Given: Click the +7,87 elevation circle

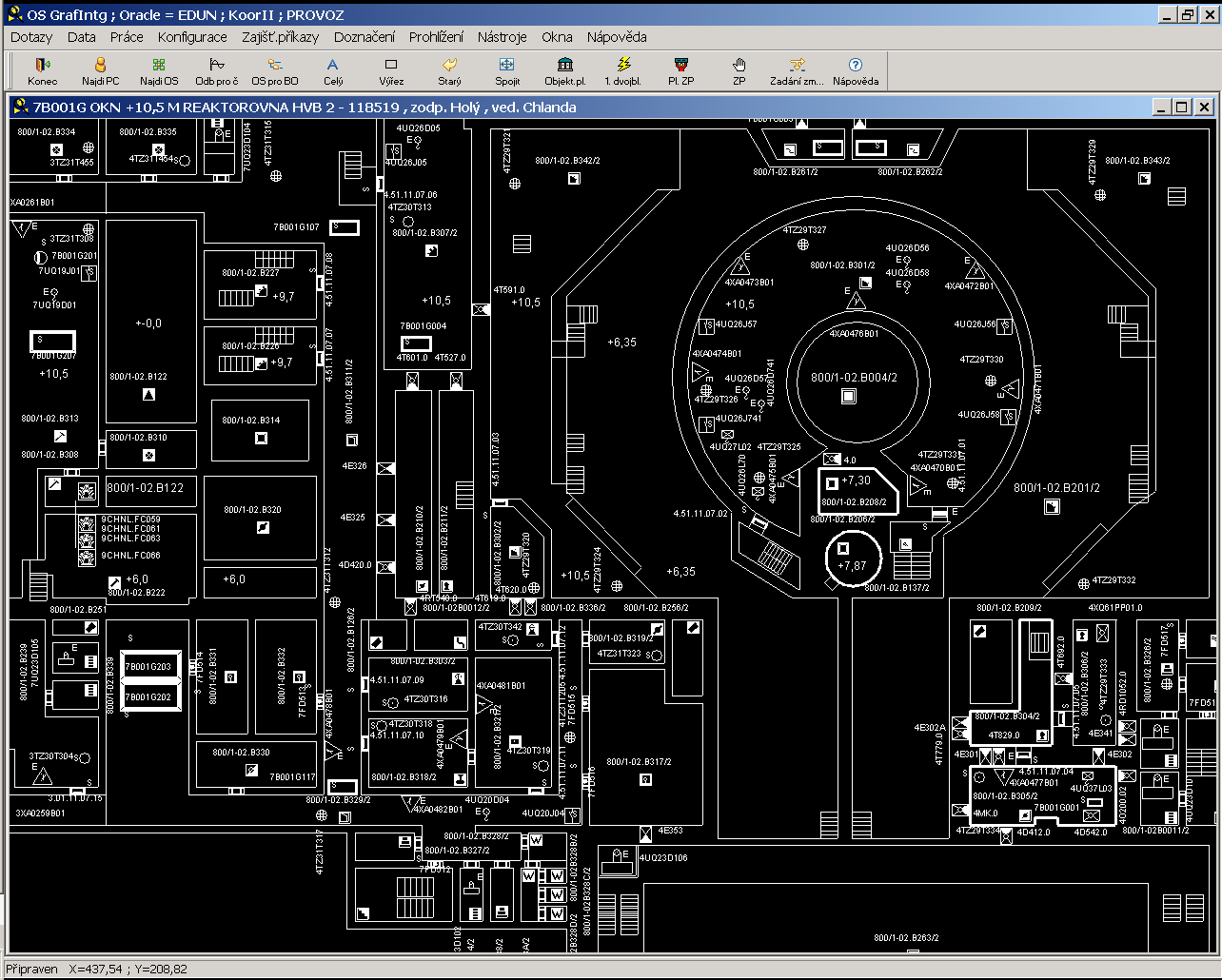Looking at the screenshot, I should point(853,557).
